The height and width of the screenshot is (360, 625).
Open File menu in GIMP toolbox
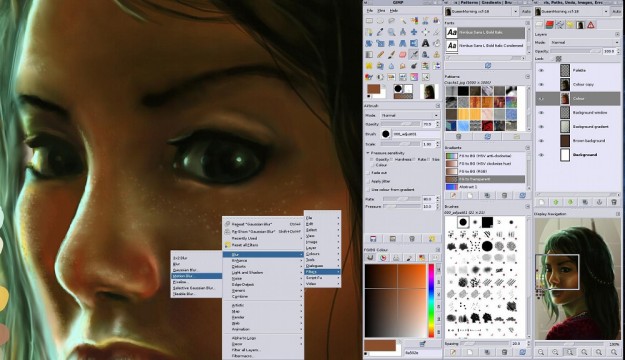[370, 11]
